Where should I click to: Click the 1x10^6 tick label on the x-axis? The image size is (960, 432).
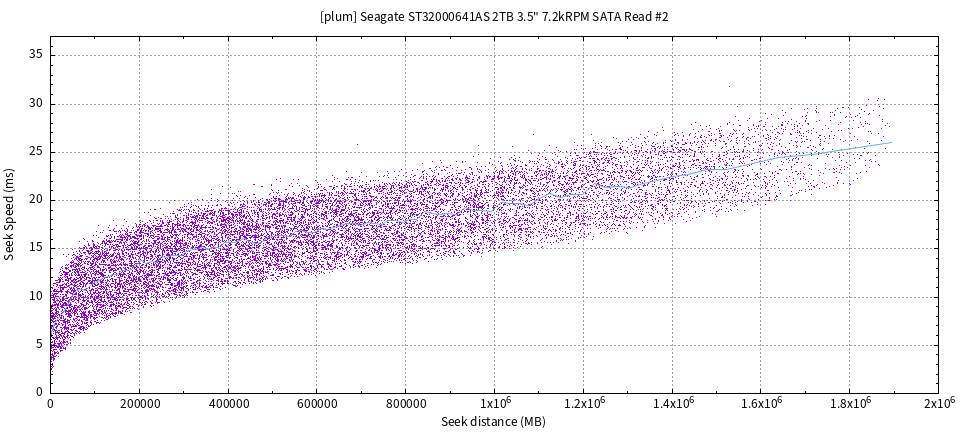point(494,403)
